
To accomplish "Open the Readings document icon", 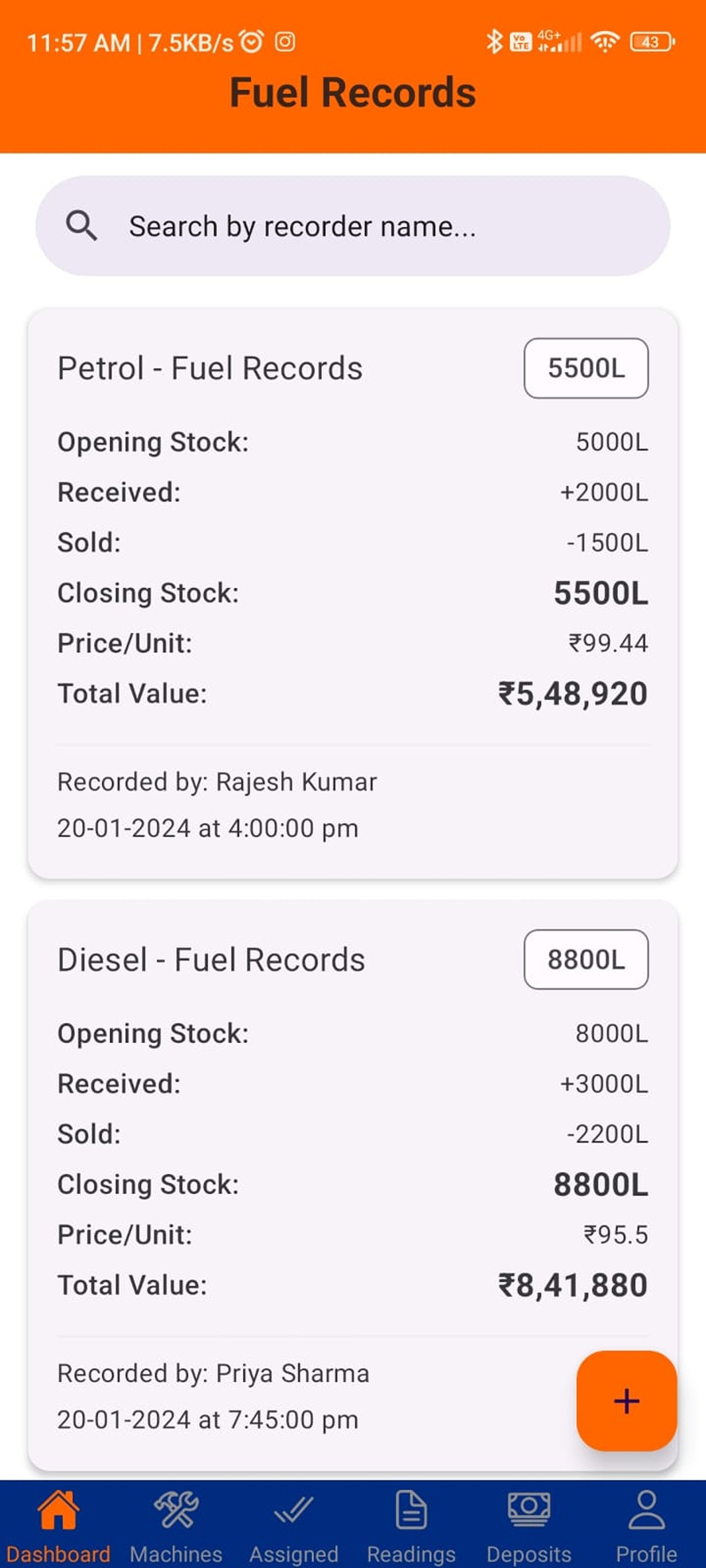I will coord(411,1510).
